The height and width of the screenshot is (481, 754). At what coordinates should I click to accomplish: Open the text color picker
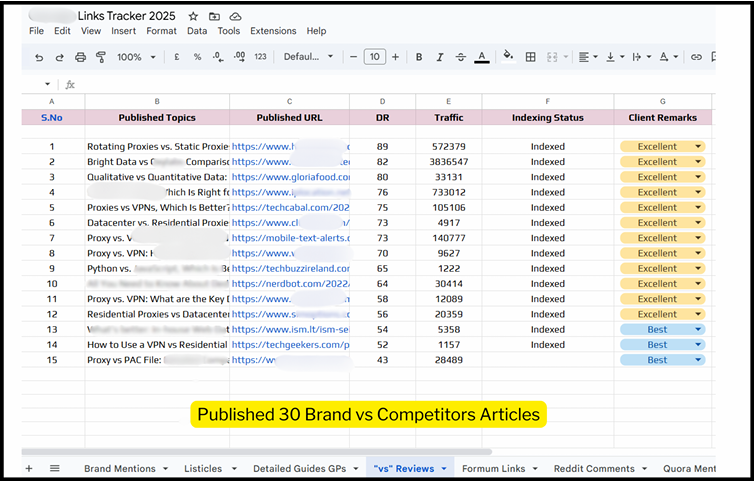pyautogui.click(x=481, y=57)
